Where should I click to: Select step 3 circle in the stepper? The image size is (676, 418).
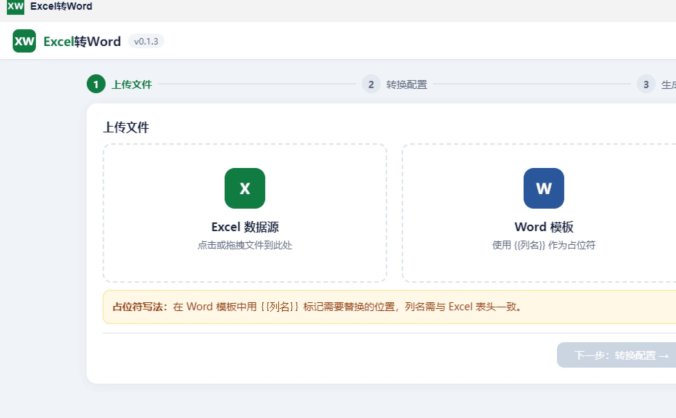[646, 84]
